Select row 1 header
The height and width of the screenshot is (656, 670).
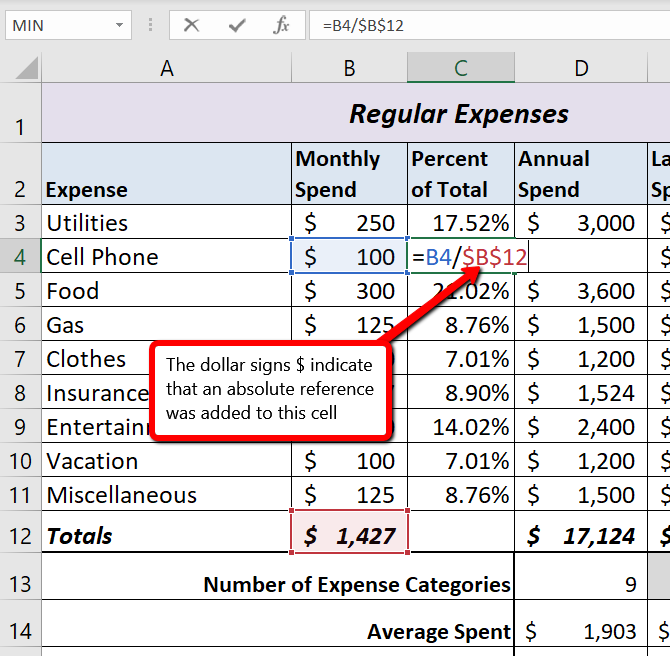(20, 113)
